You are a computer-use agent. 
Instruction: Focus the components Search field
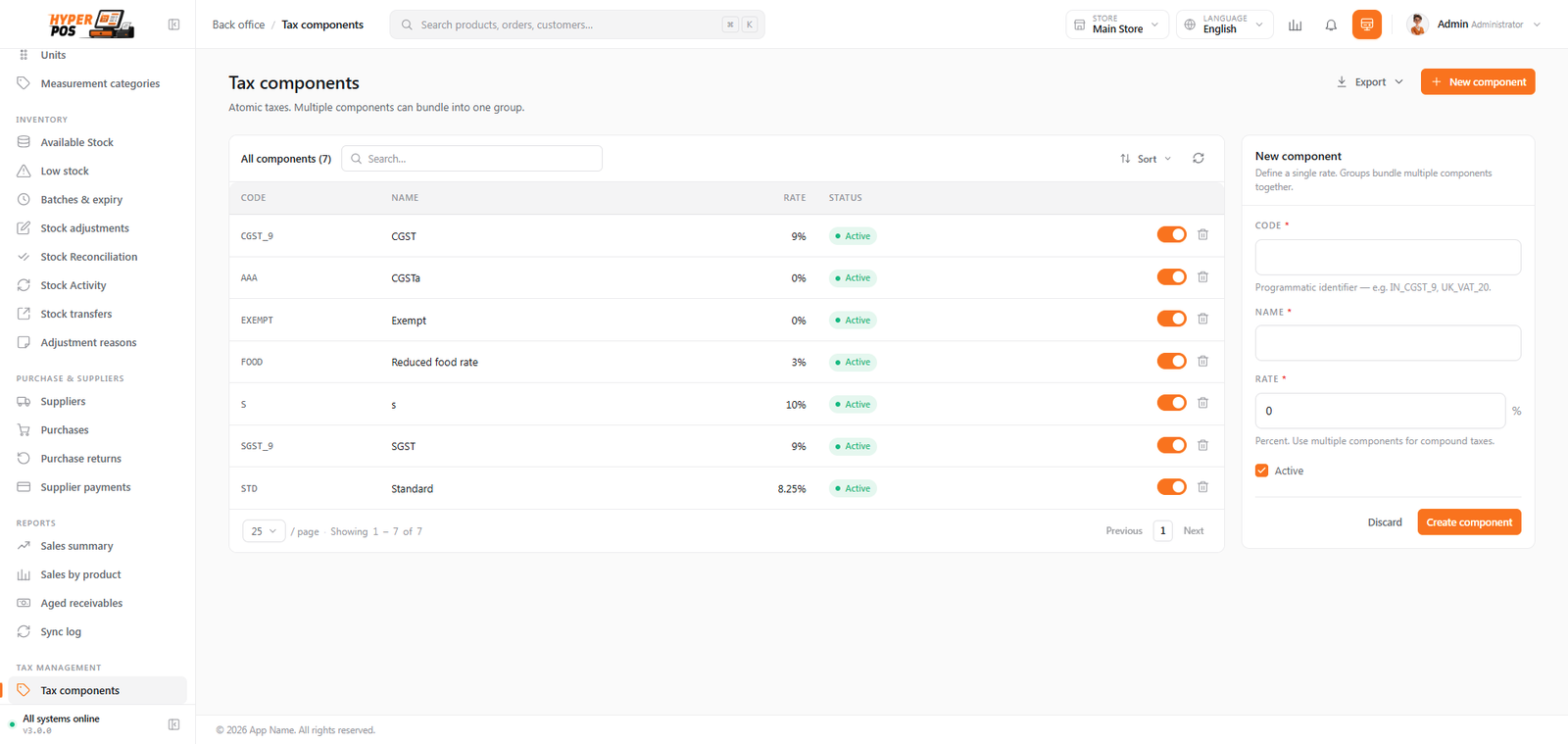[x=471, y=159]
